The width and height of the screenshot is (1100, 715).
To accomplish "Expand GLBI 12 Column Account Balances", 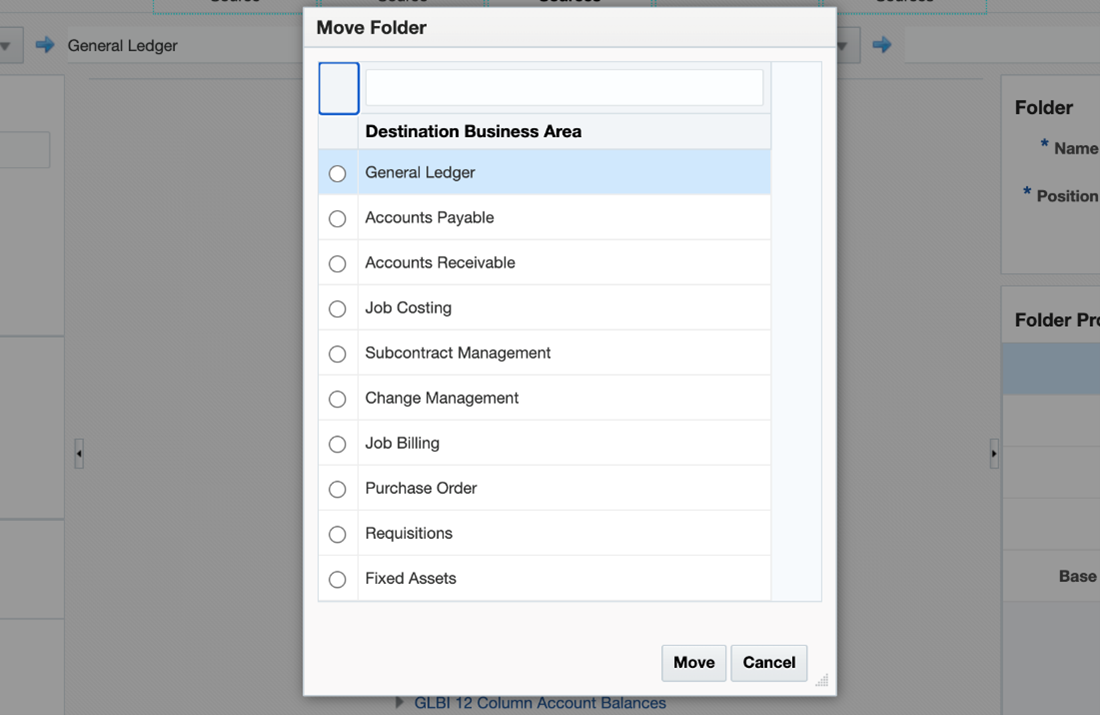I will pos(399,702).
